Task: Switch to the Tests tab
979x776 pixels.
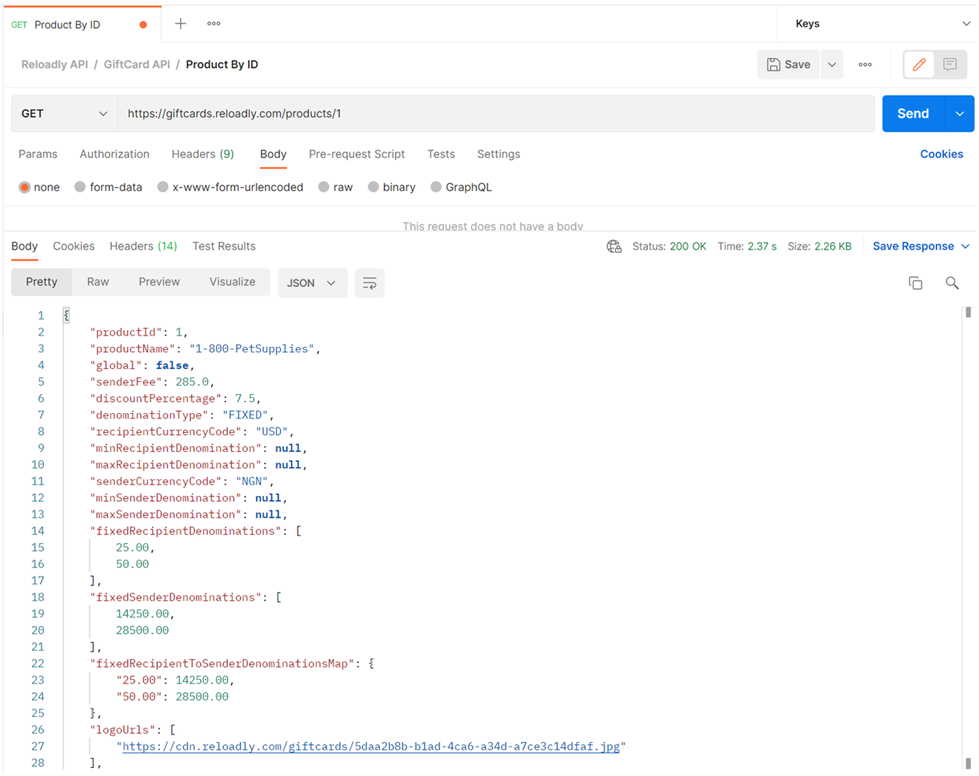Action: tap(441, 154)
